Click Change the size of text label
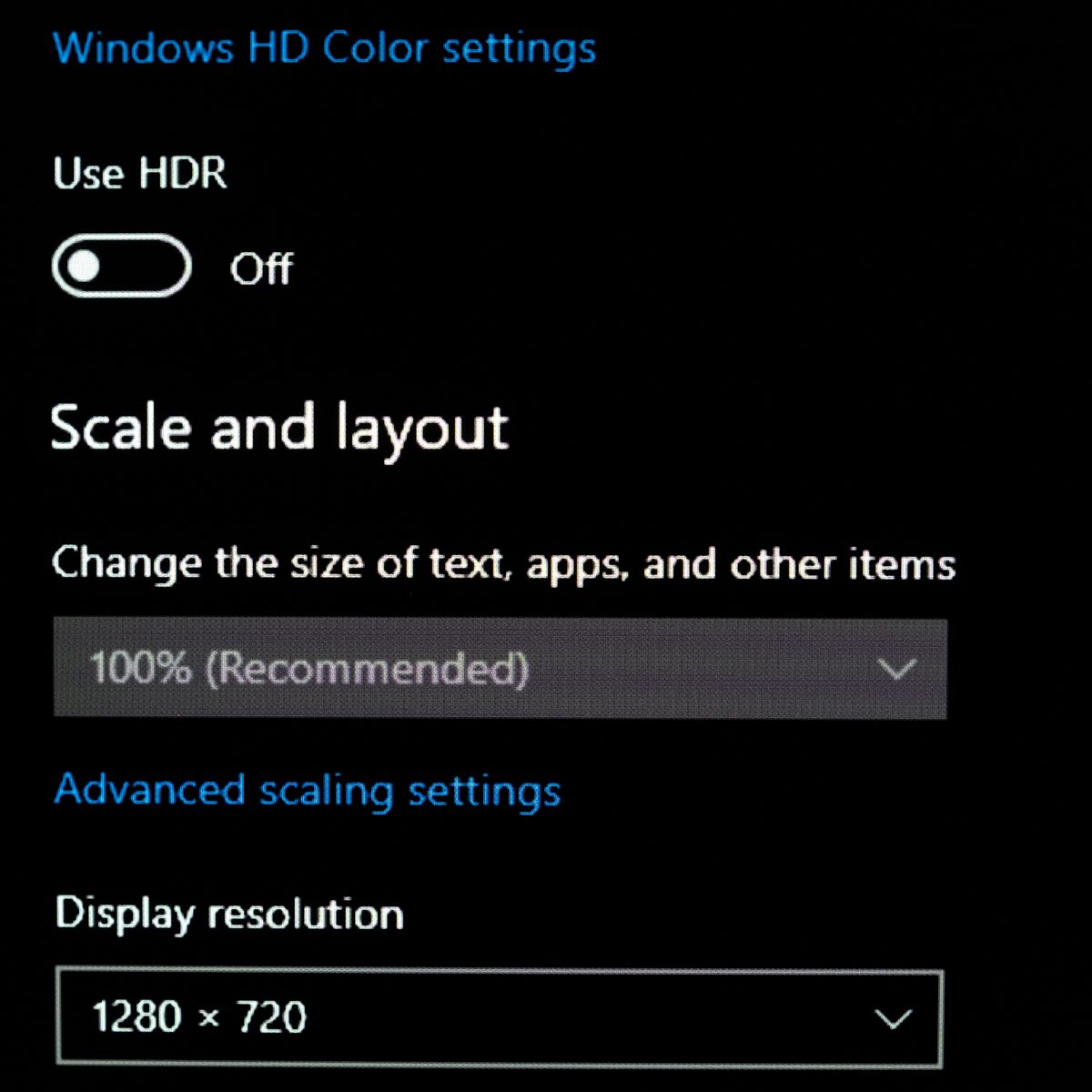 tap(503, 564)
